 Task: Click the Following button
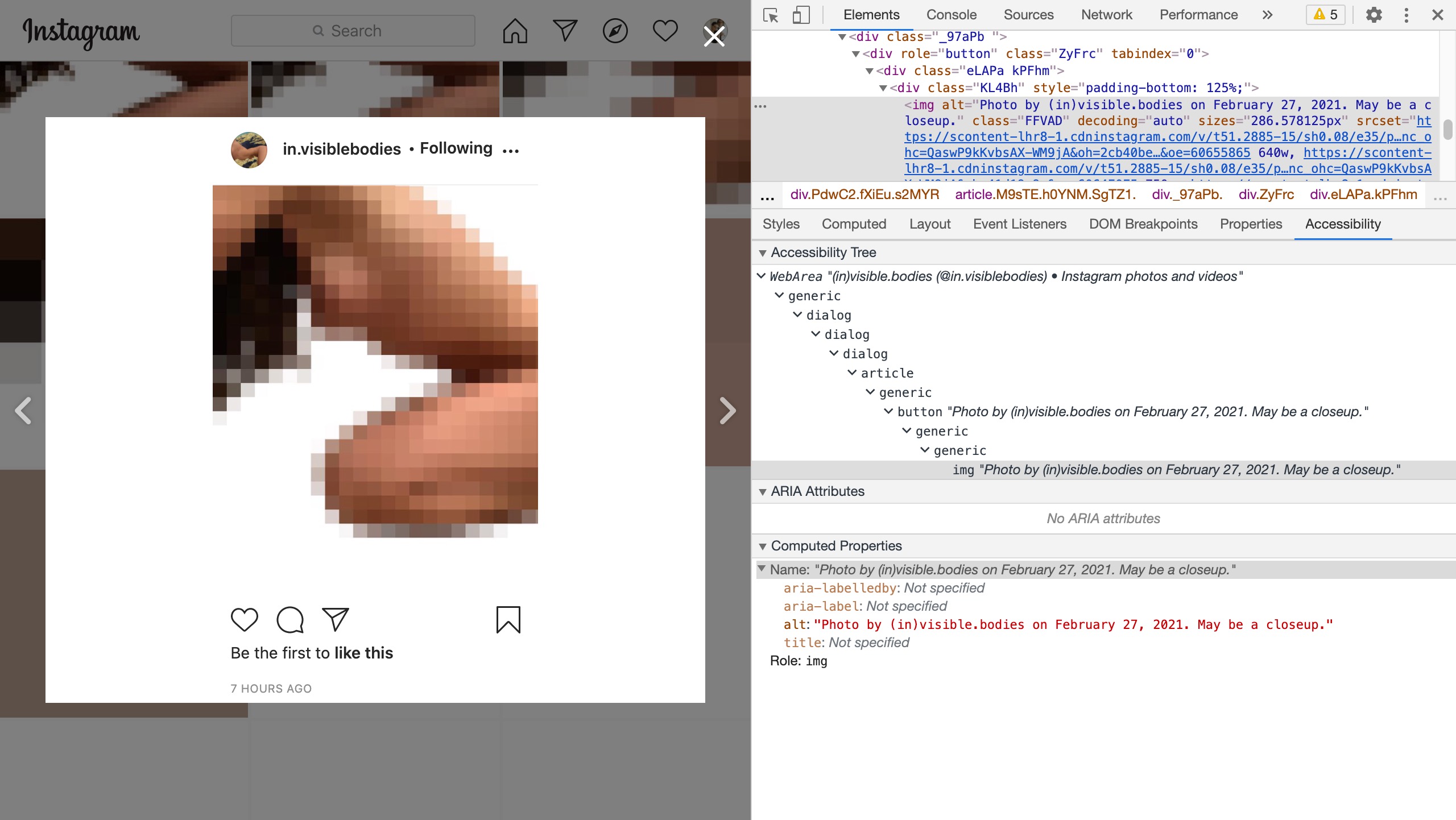456,148
